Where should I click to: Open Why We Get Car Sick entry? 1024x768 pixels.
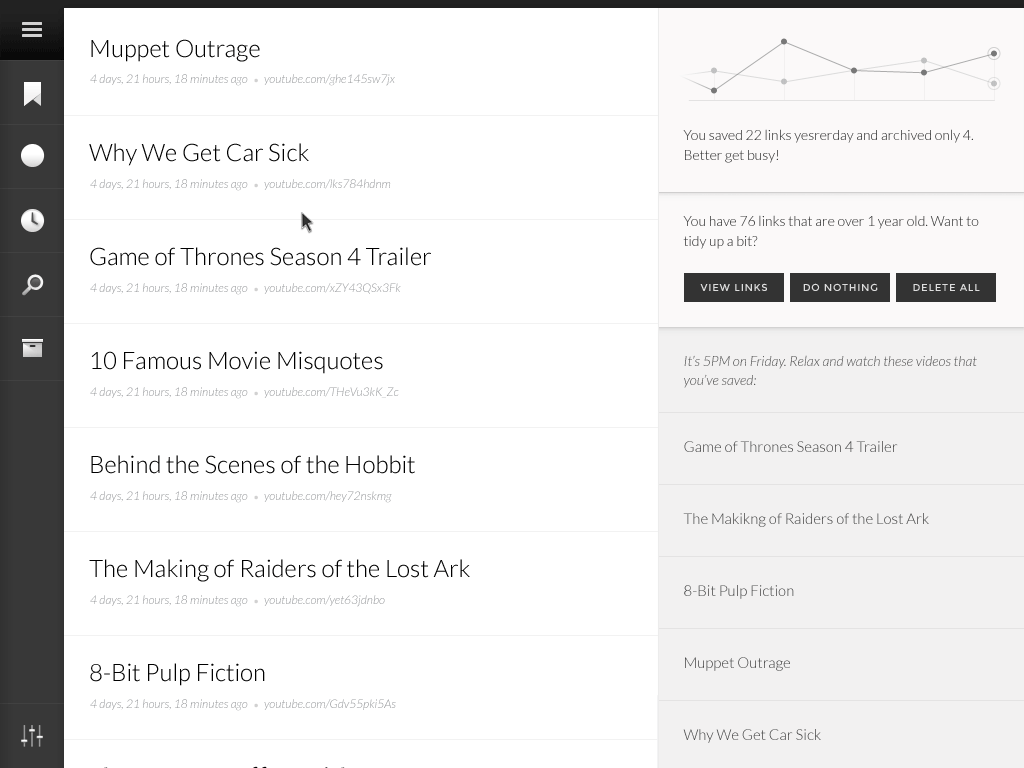pyautogui.click(x=199, y=153)
